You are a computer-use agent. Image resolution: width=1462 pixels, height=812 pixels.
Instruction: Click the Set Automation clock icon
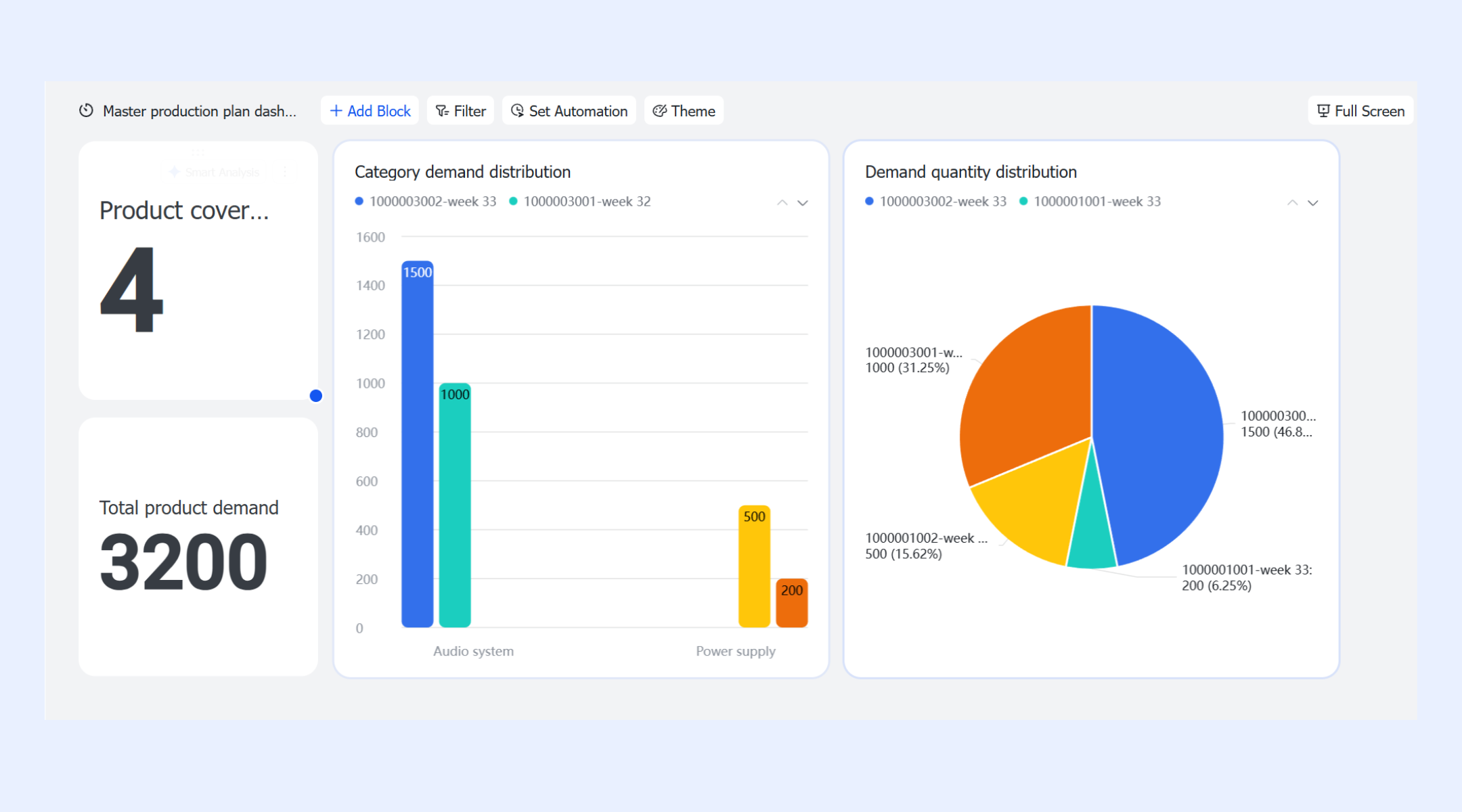point(517,111)
